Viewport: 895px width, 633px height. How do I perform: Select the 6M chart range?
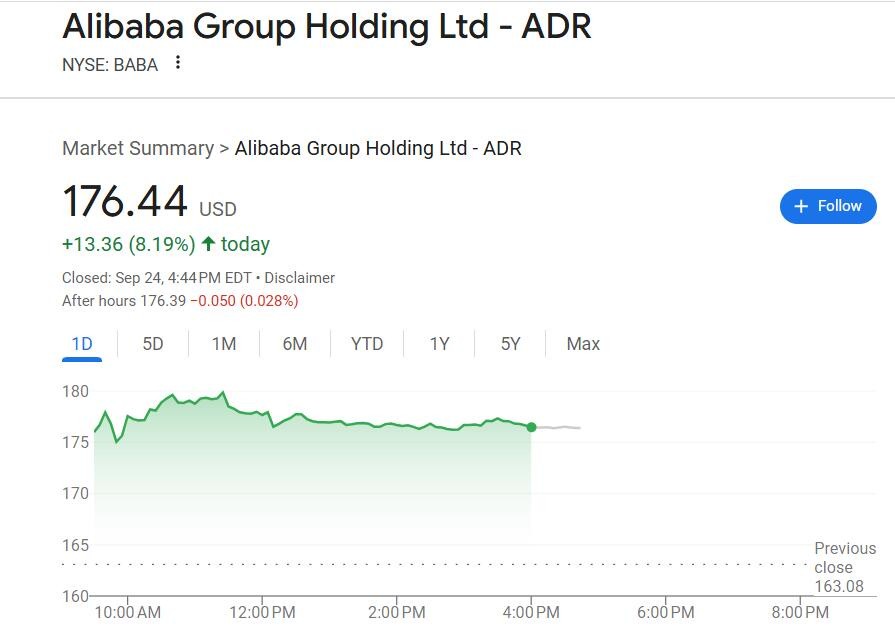[x=295, y=344]
